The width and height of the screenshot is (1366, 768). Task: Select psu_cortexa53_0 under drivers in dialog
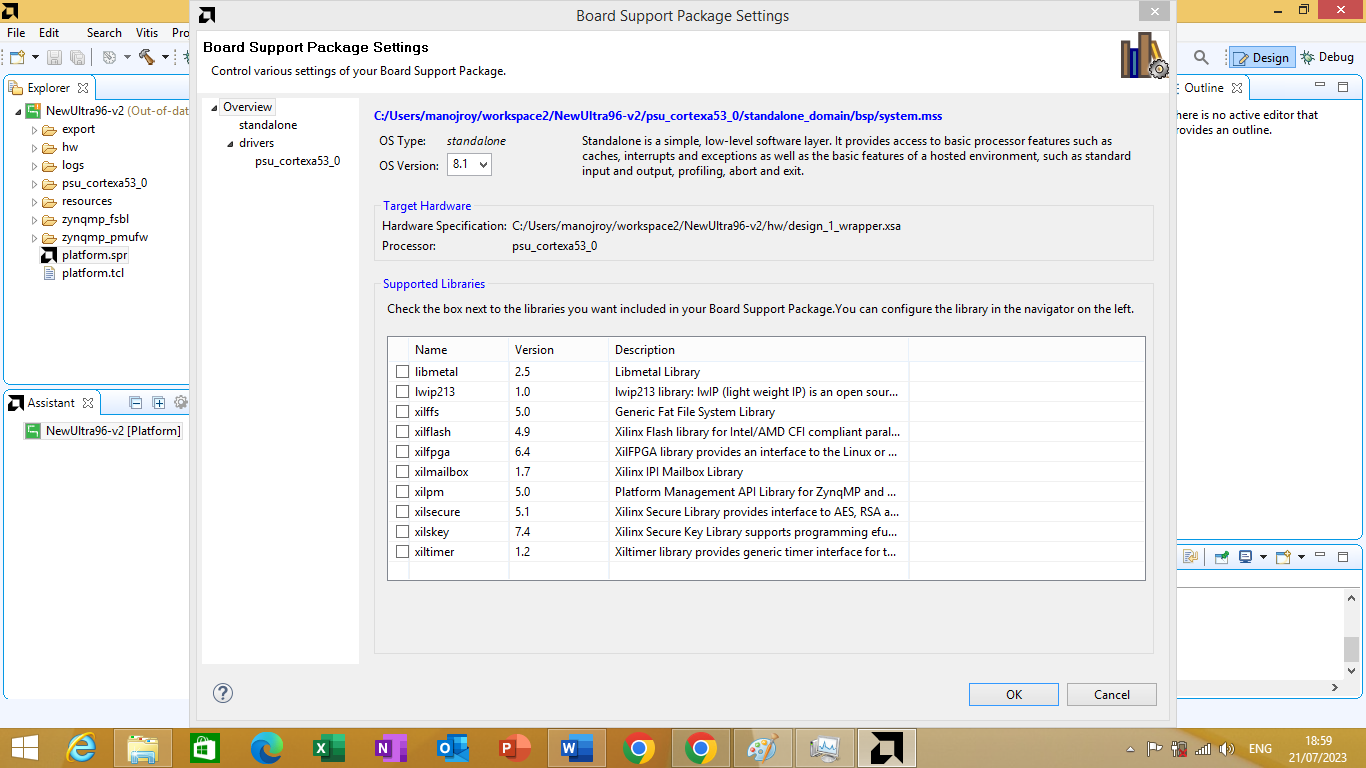click(x=297, y=161)
